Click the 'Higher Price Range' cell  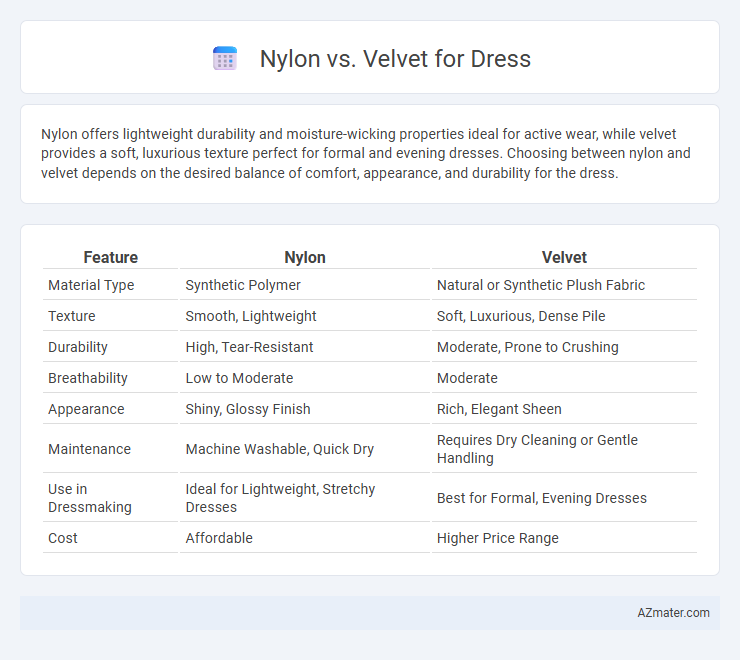coord(497,538)
